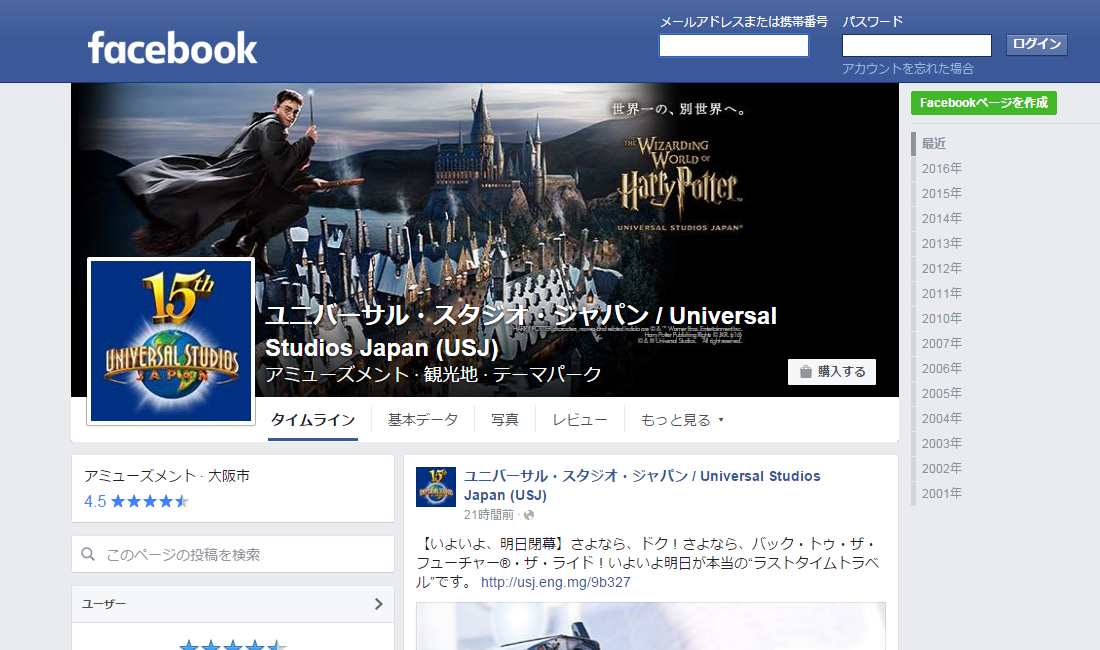This screenshot has height=650, width=1100.
Task: Click the magnifier icon in page search
Action: [x=88, y=555]
